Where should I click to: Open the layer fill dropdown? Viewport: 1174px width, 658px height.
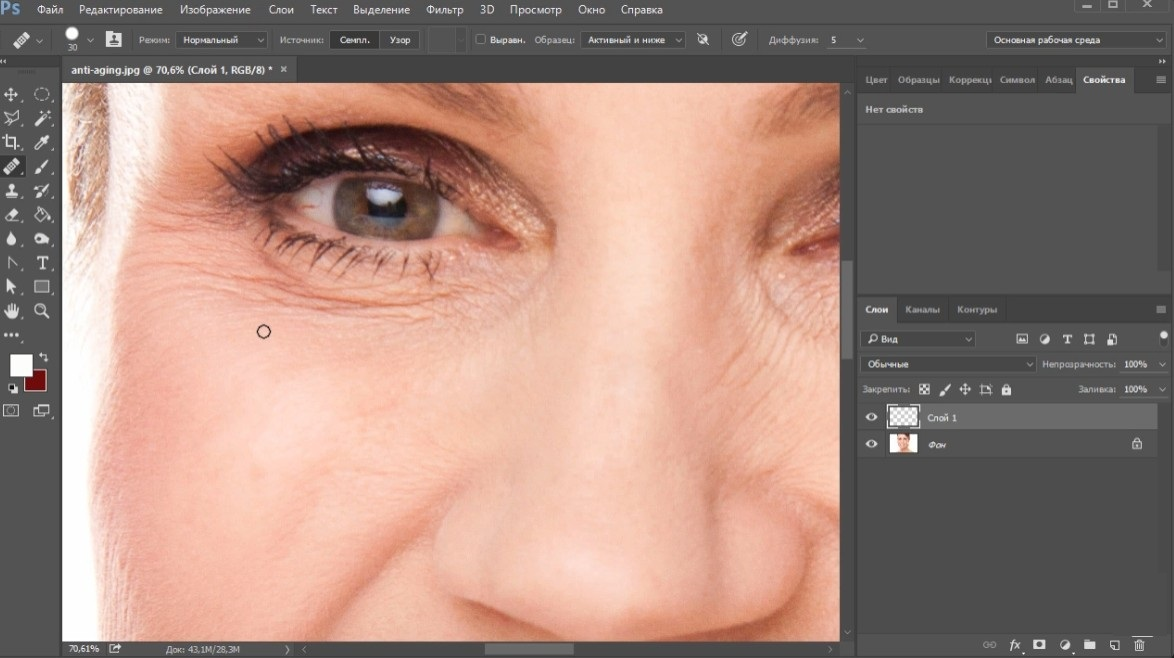[x=1162, y=389]
